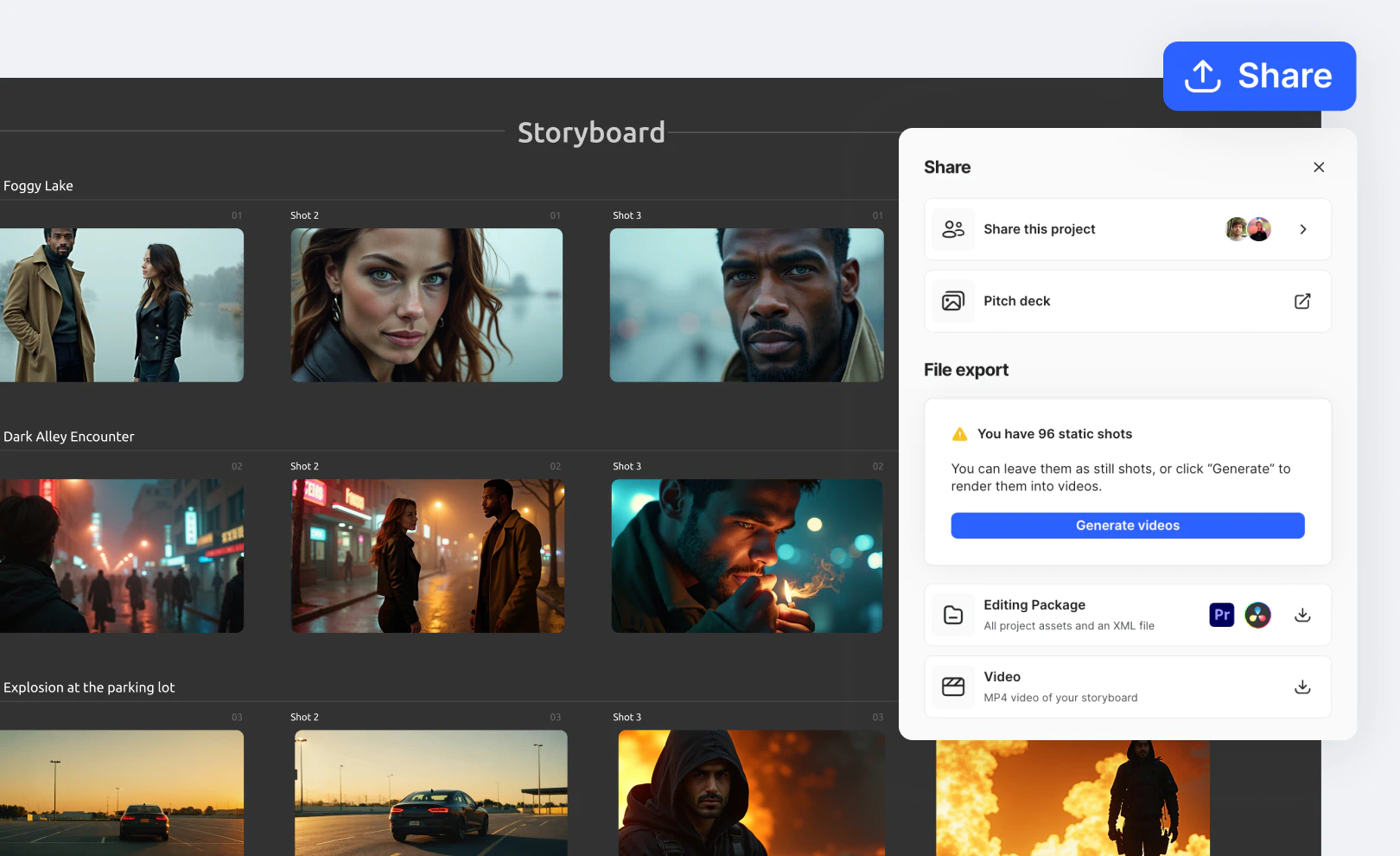Image resolution: width=1400 pixels, height=856 pixels.
Task: Open Dark Alley first shot of street crowd
Action: 122,556
